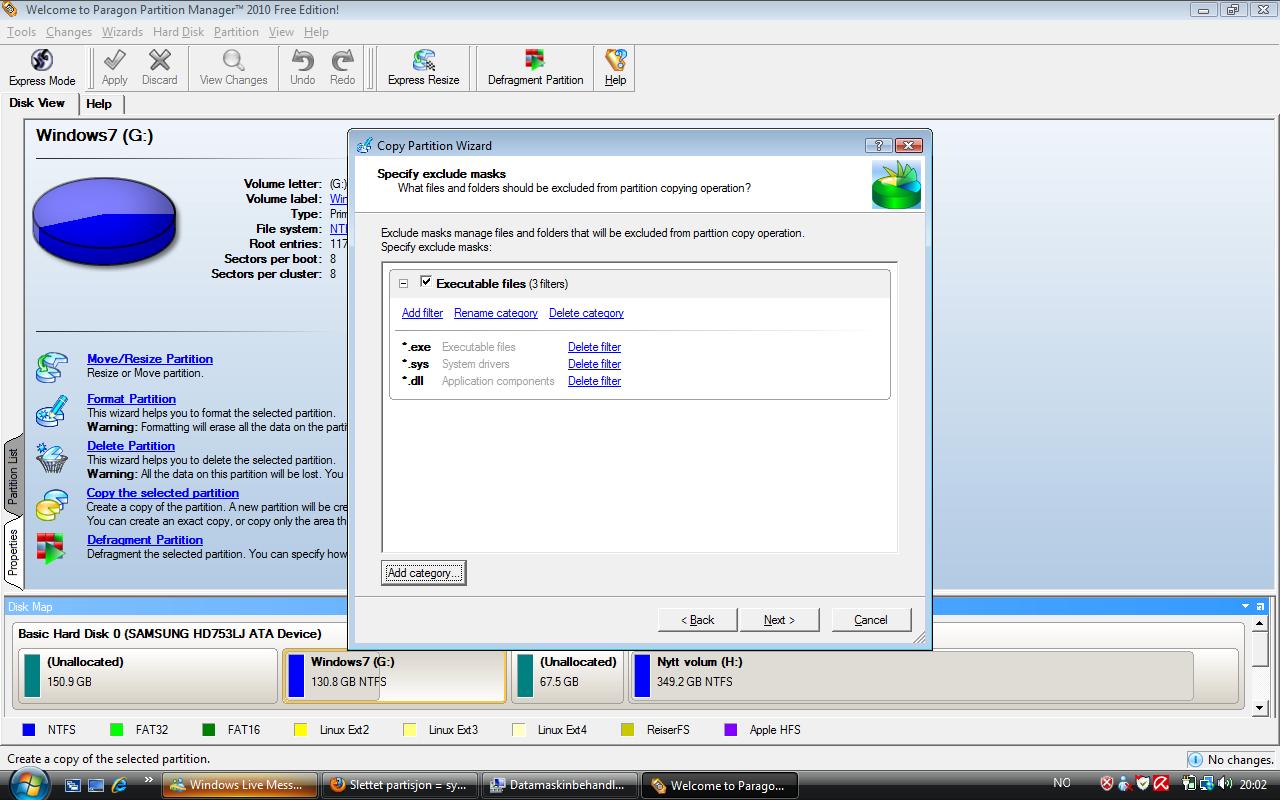
Task: Click the Help book toolbar icon
Action: pyautogui.click(x=616, y=60)
